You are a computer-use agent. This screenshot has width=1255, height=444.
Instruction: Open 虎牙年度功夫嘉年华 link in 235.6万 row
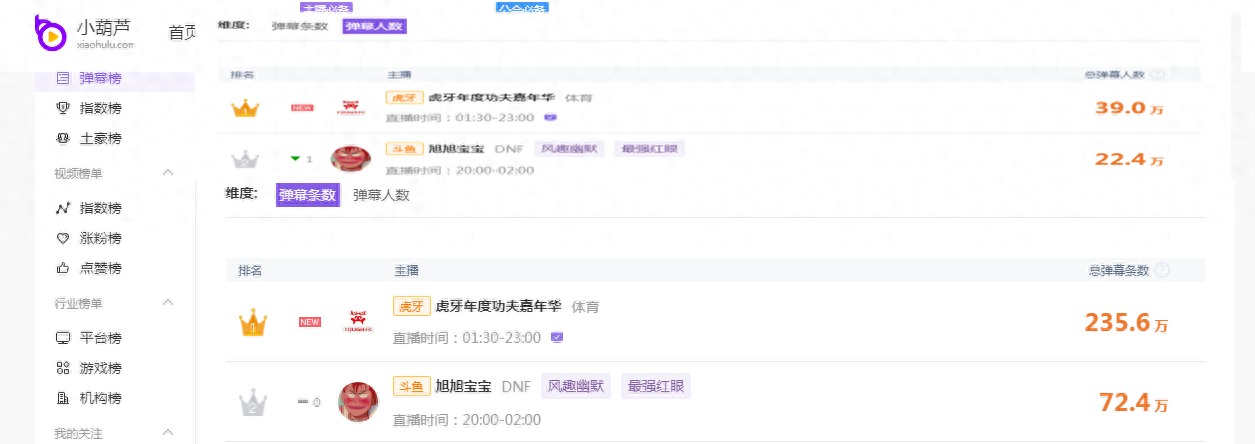click(x=499, y=306)
